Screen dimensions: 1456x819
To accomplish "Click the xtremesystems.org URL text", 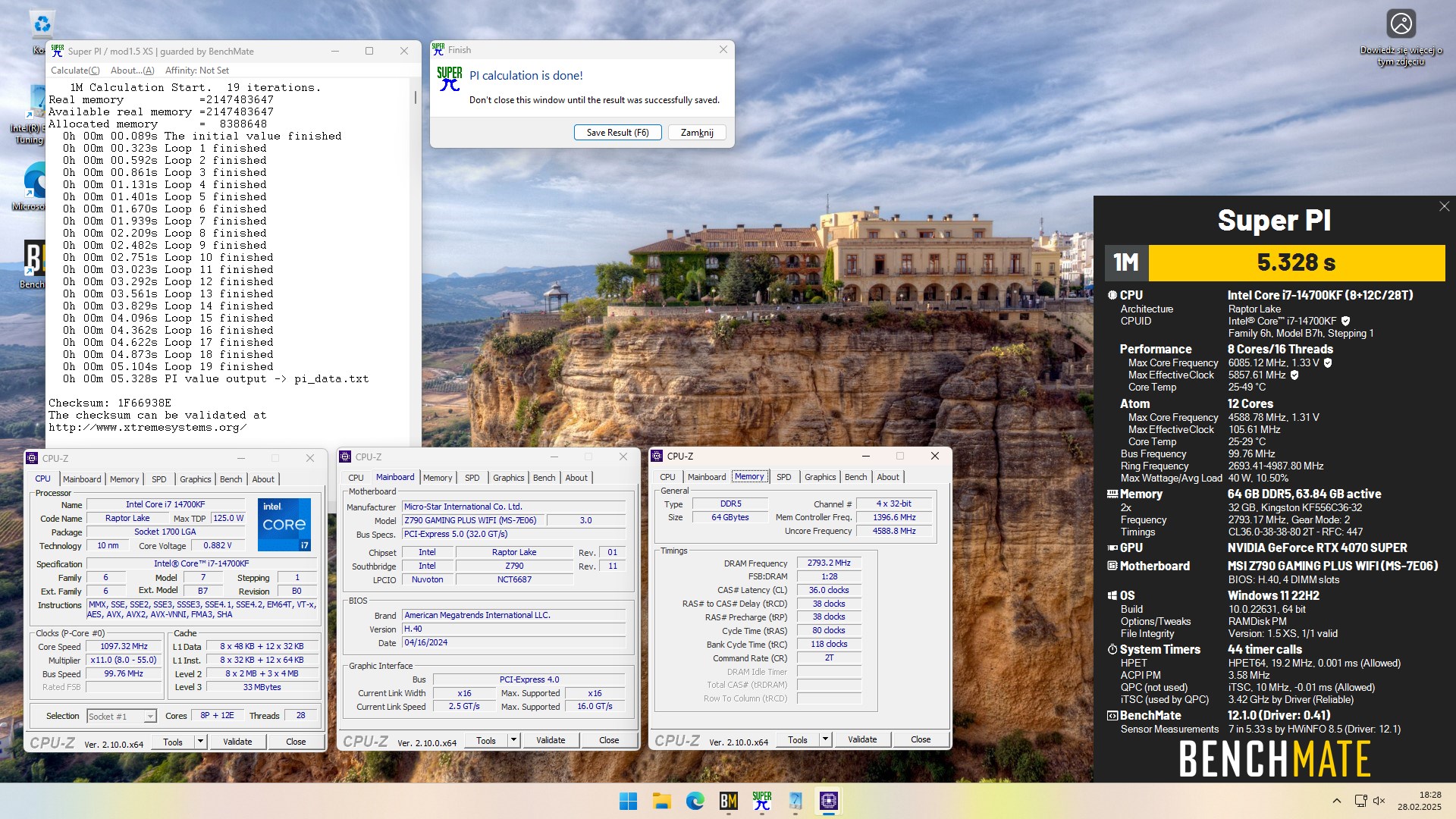I will click(x=148, y=427).
